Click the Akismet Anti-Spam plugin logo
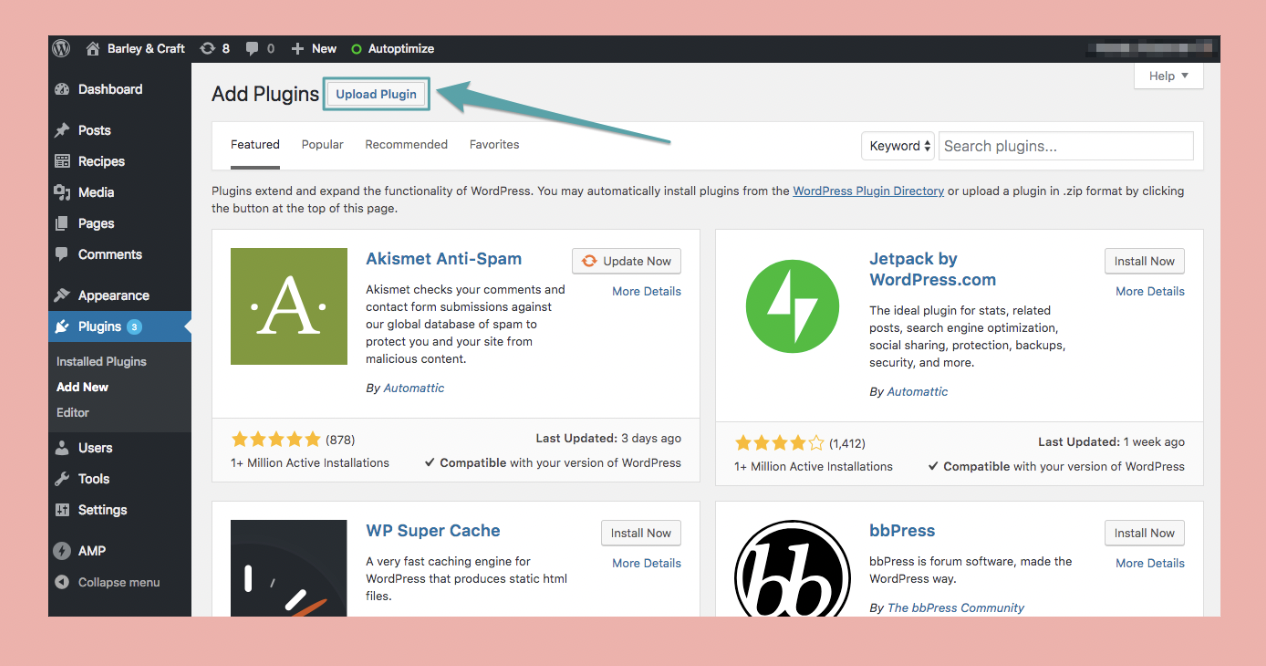 pyautogui.click(x=289, y=306)
